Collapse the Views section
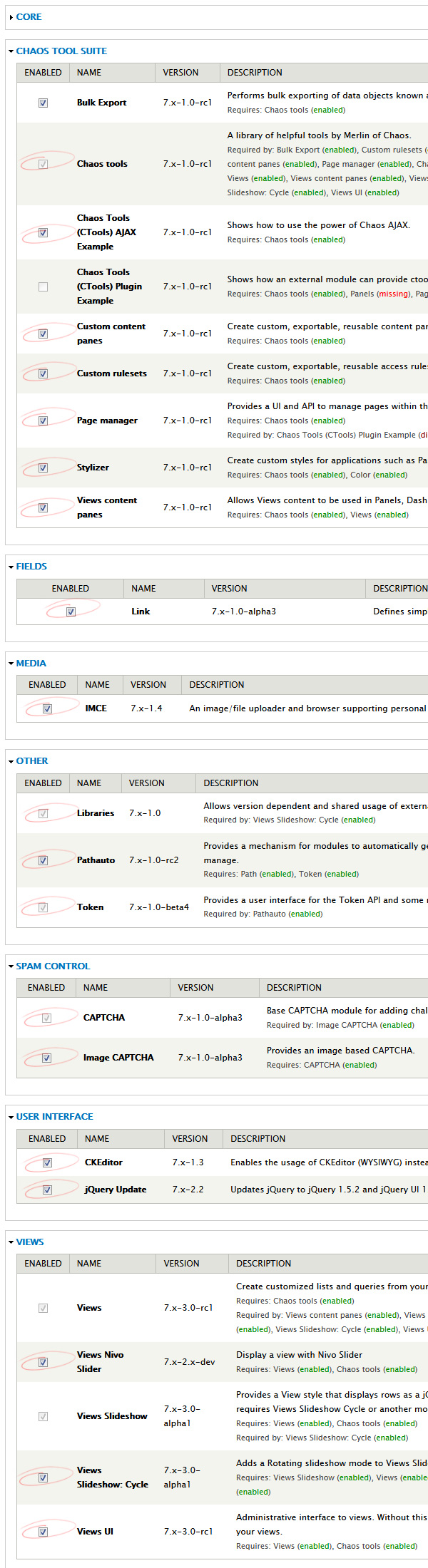The height and width of the screenshot is (1568, 428). pyautogui.click(x=30, y=1242)
